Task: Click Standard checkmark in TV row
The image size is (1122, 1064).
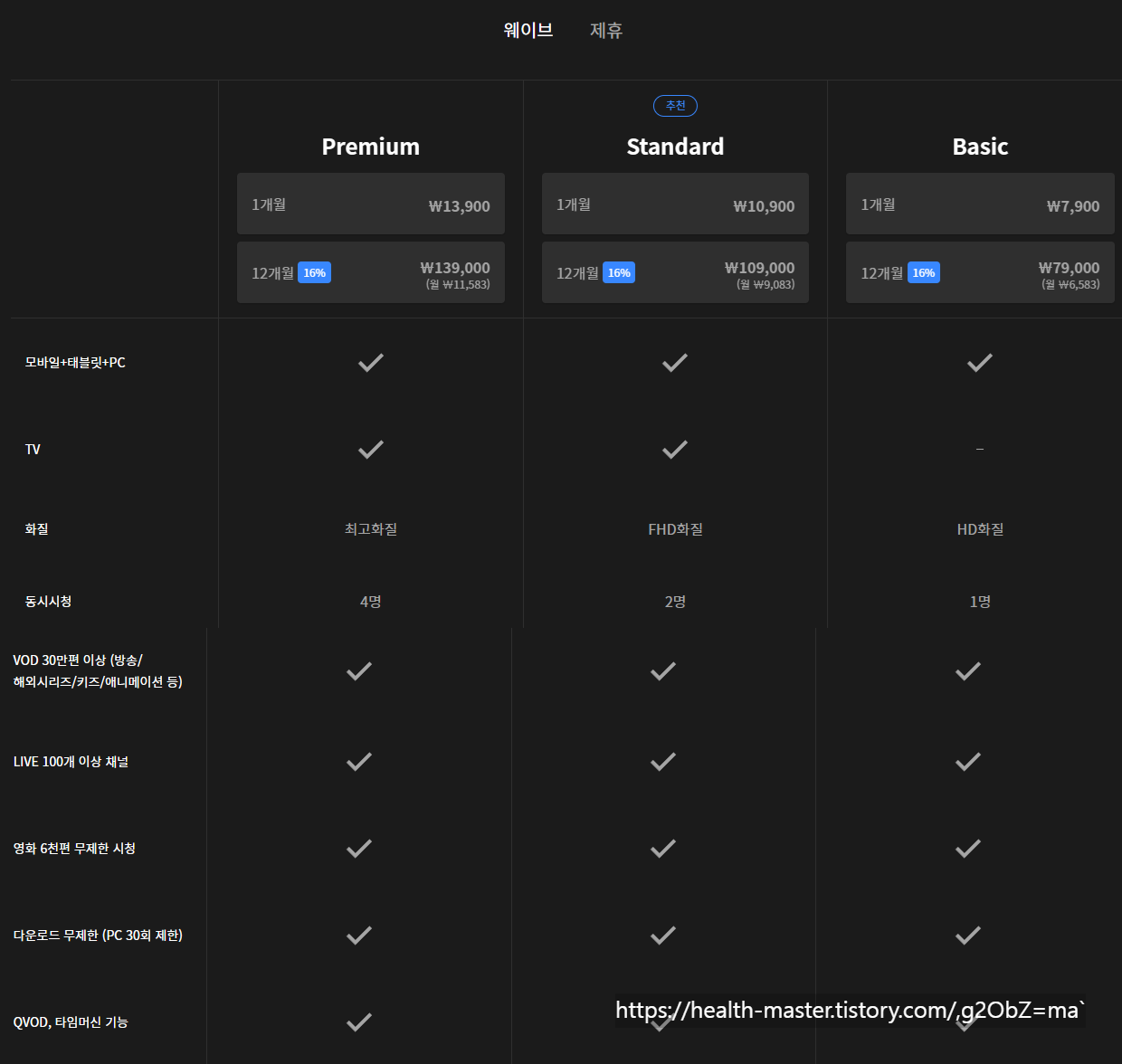Action: coord(675,450)
